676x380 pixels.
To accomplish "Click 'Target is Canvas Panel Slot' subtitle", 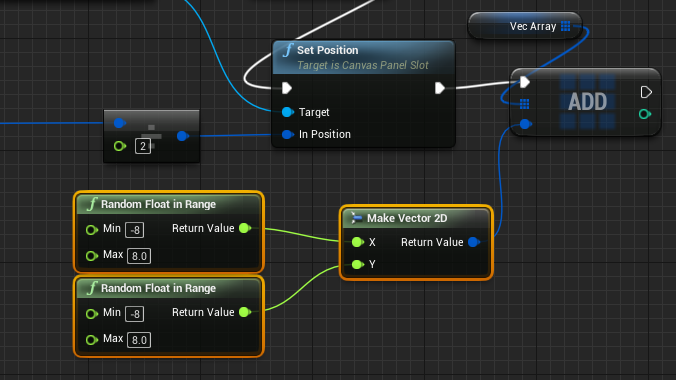I will click(363, 65).
